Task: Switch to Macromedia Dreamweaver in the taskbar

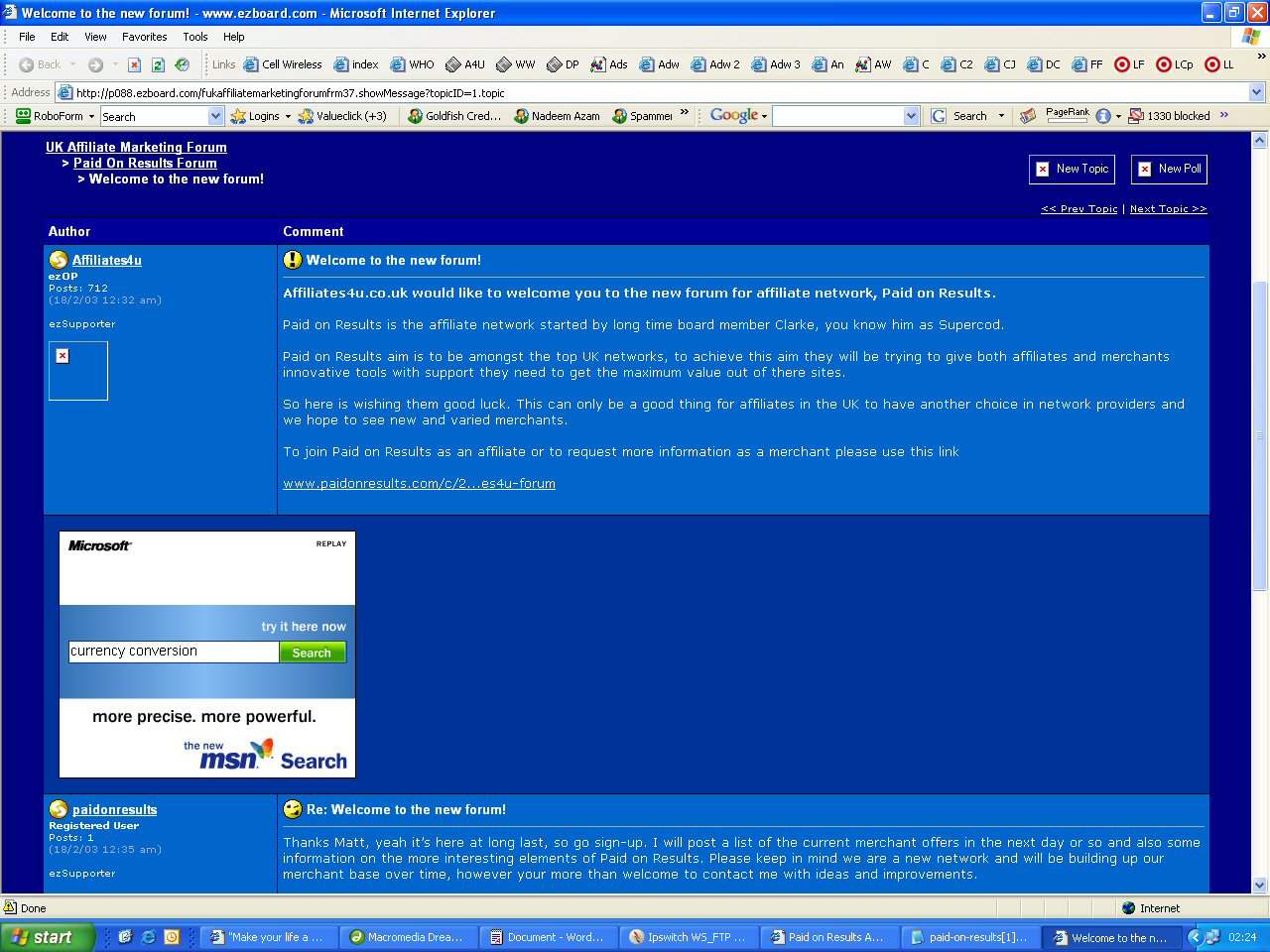Action: pyautogui.click(x=408, y=937)
